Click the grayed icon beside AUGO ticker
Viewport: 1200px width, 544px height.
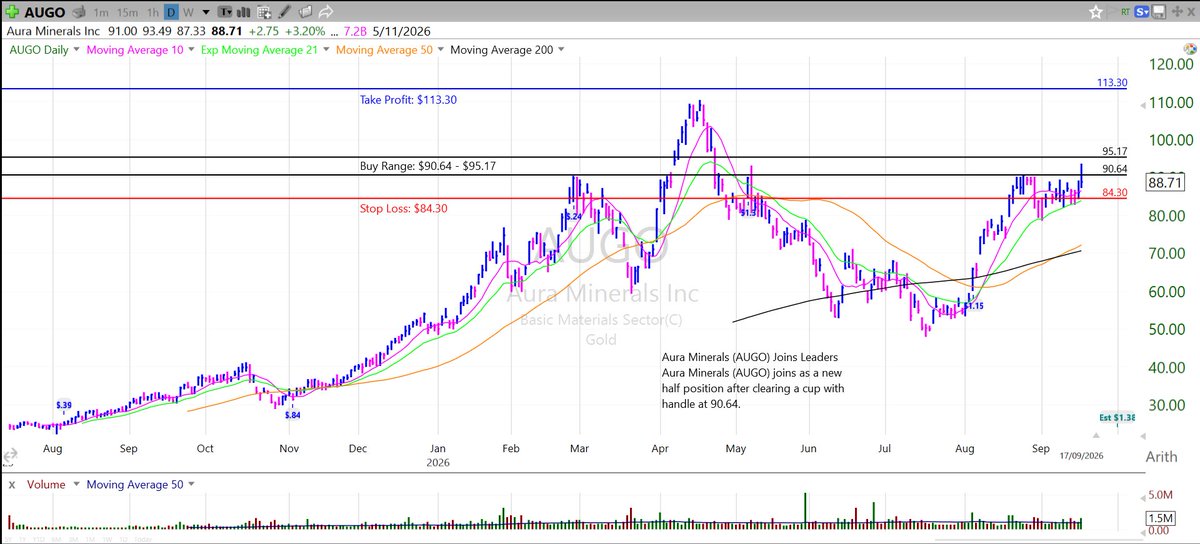[x=79, y=13]
